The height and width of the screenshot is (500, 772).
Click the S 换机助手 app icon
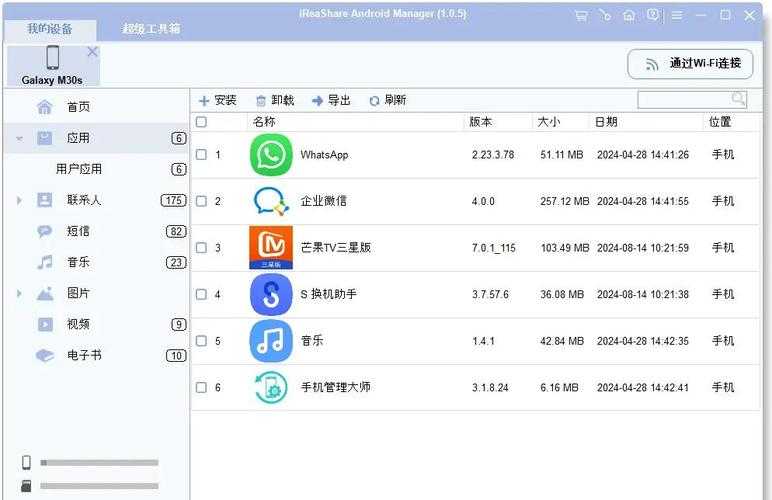271,294
